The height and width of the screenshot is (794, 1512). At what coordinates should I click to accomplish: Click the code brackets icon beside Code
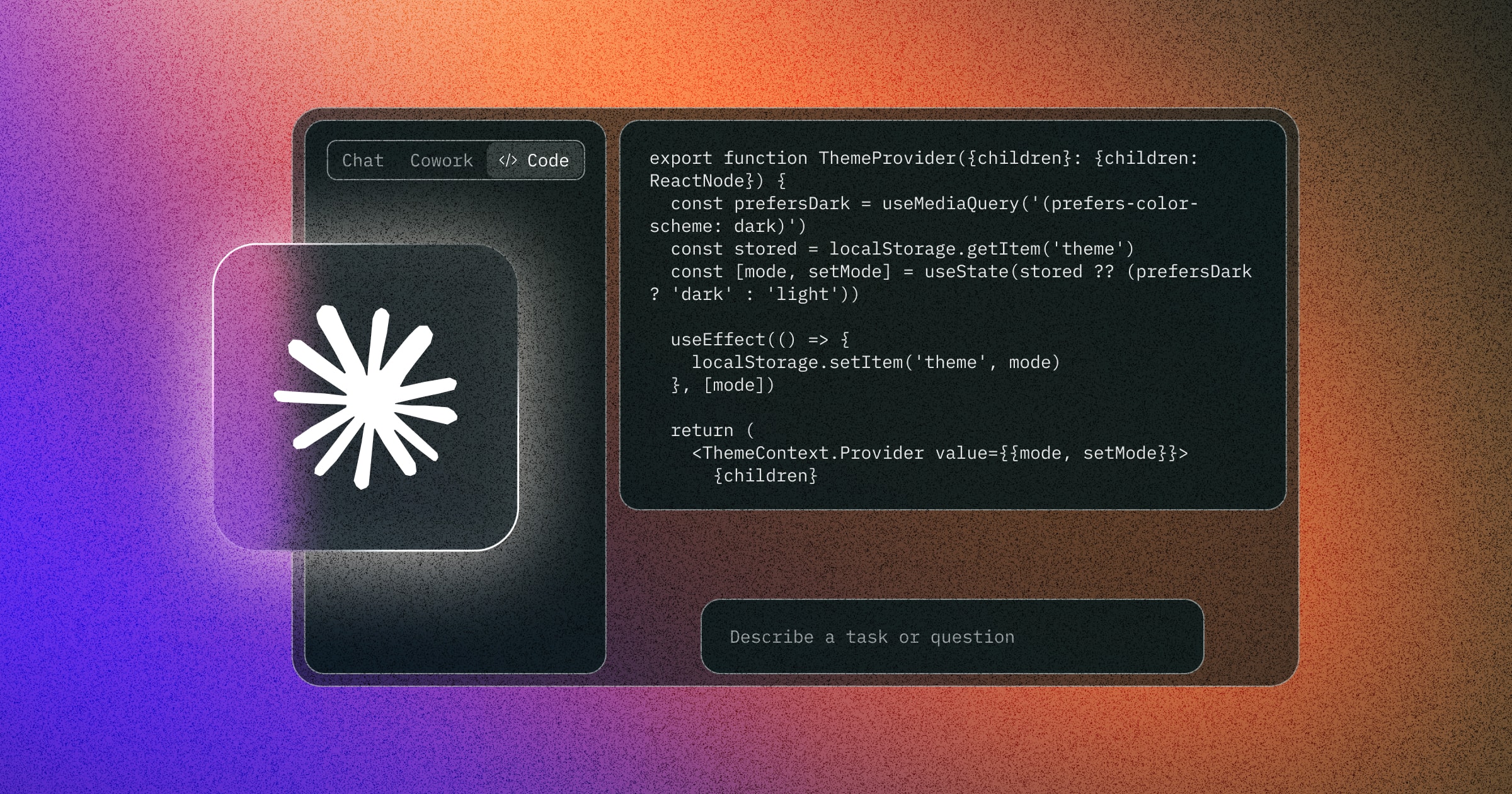click(508, 161)
